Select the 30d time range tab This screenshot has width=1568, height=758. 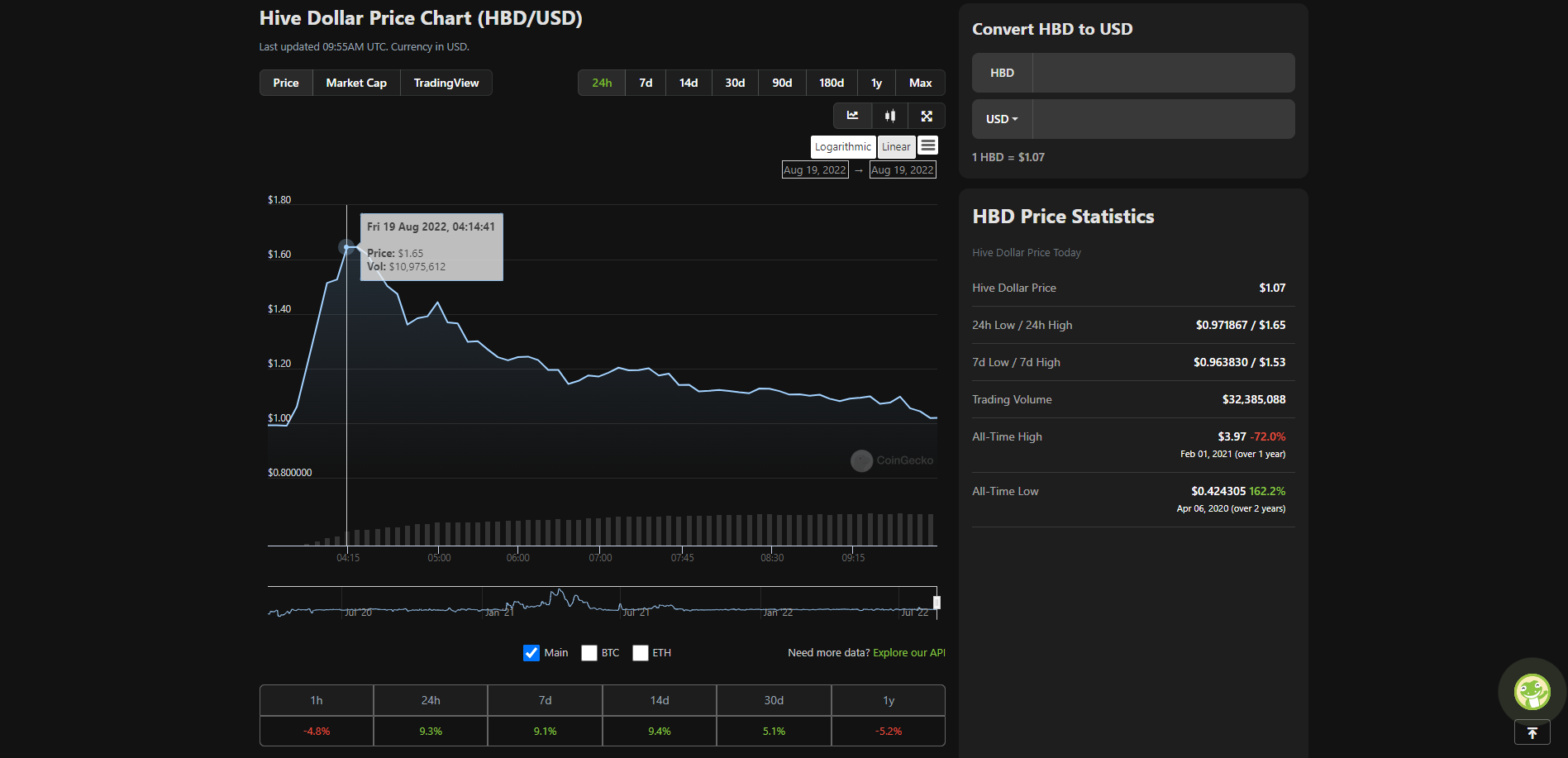[735, 83]
